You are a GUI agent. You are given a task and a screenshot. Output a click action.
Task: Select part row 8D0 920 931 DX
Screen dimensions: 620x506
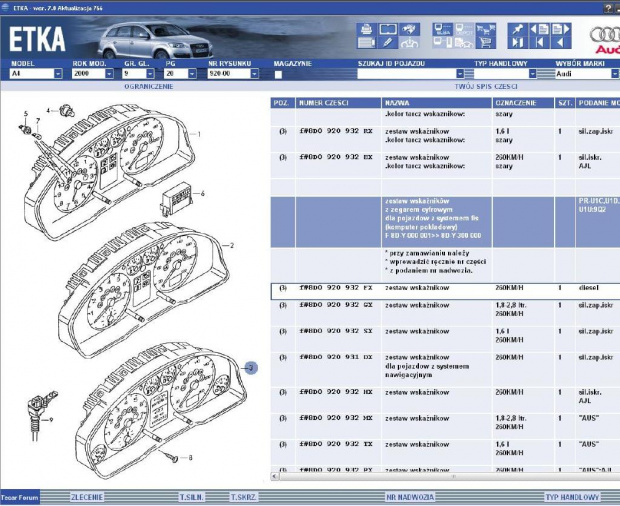[445, 370]
